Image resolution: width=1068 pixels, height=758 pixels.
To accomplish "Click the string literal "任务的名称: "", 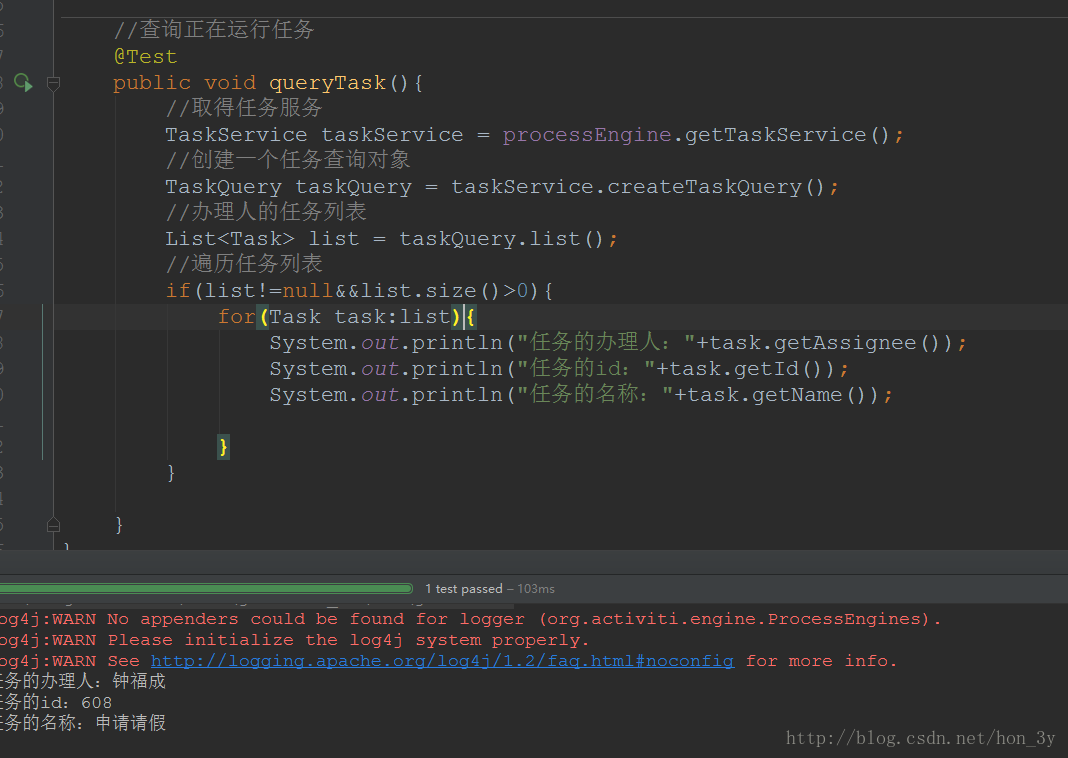I will click(595, 394).
